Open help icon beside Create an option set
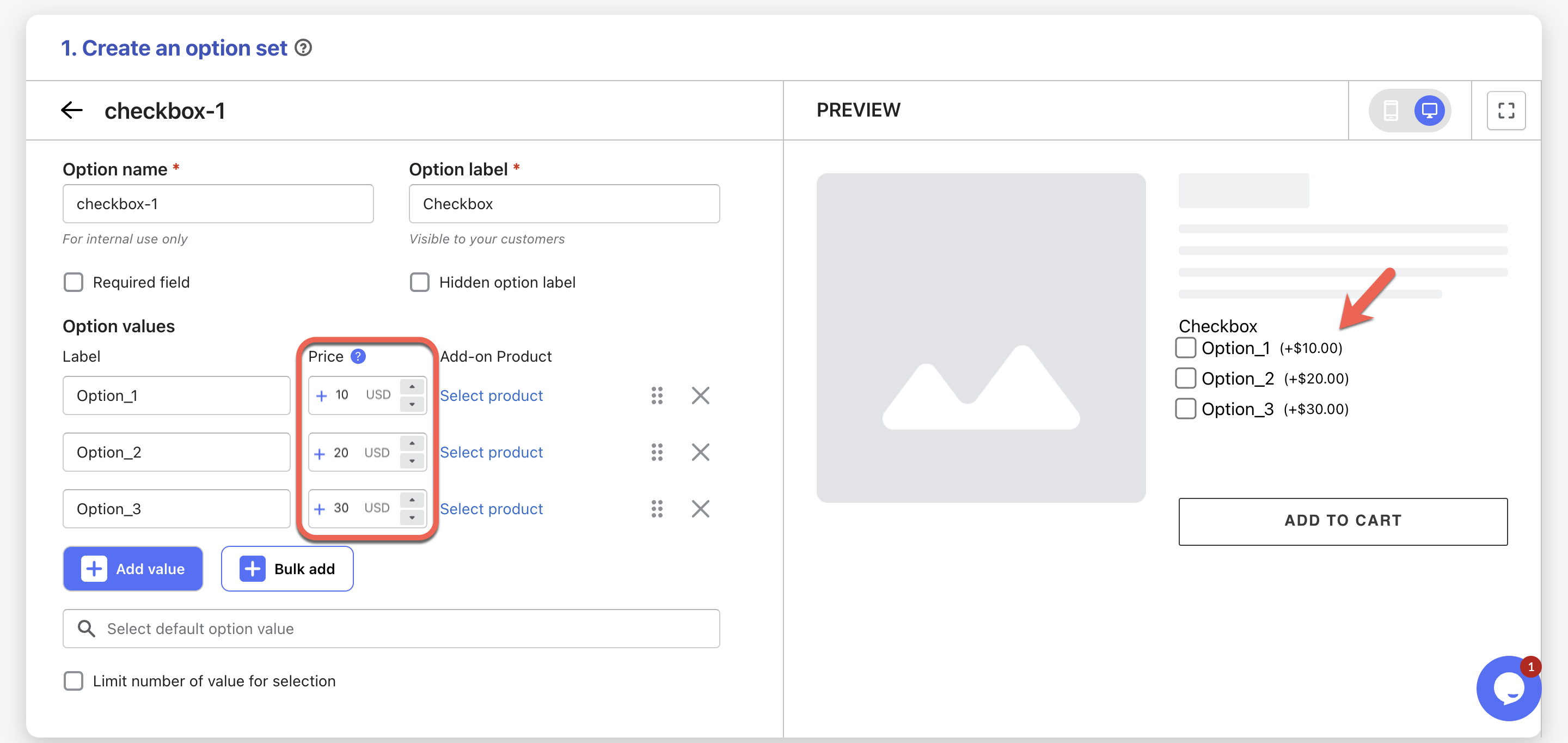 pyautogui.click(x=303, y=47)
